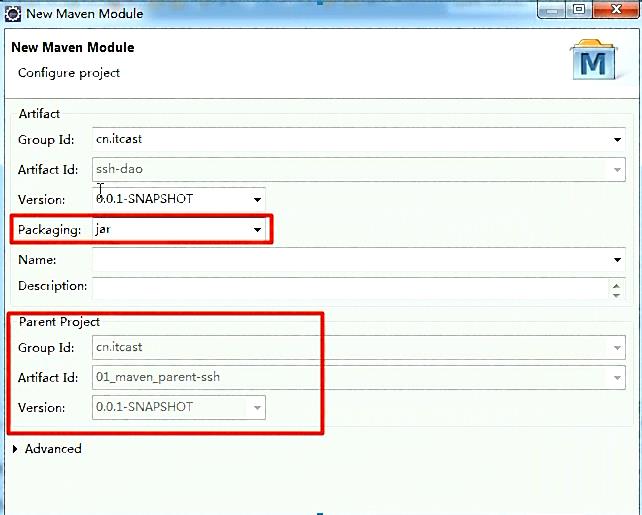Click the Description scroll down arrow
This screenshot has height=515, width=642.
tap(617, 295)
